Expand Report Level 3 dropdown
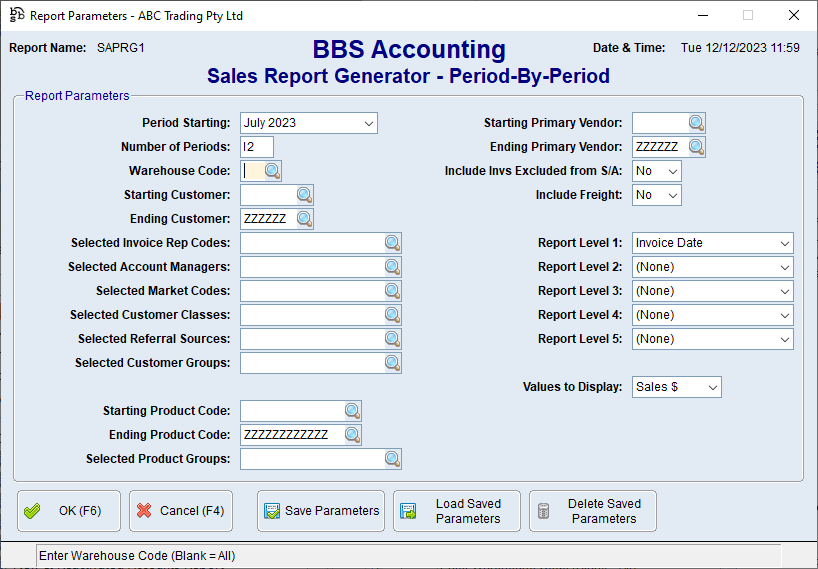818x569 pixels. [x=785, y=292]
